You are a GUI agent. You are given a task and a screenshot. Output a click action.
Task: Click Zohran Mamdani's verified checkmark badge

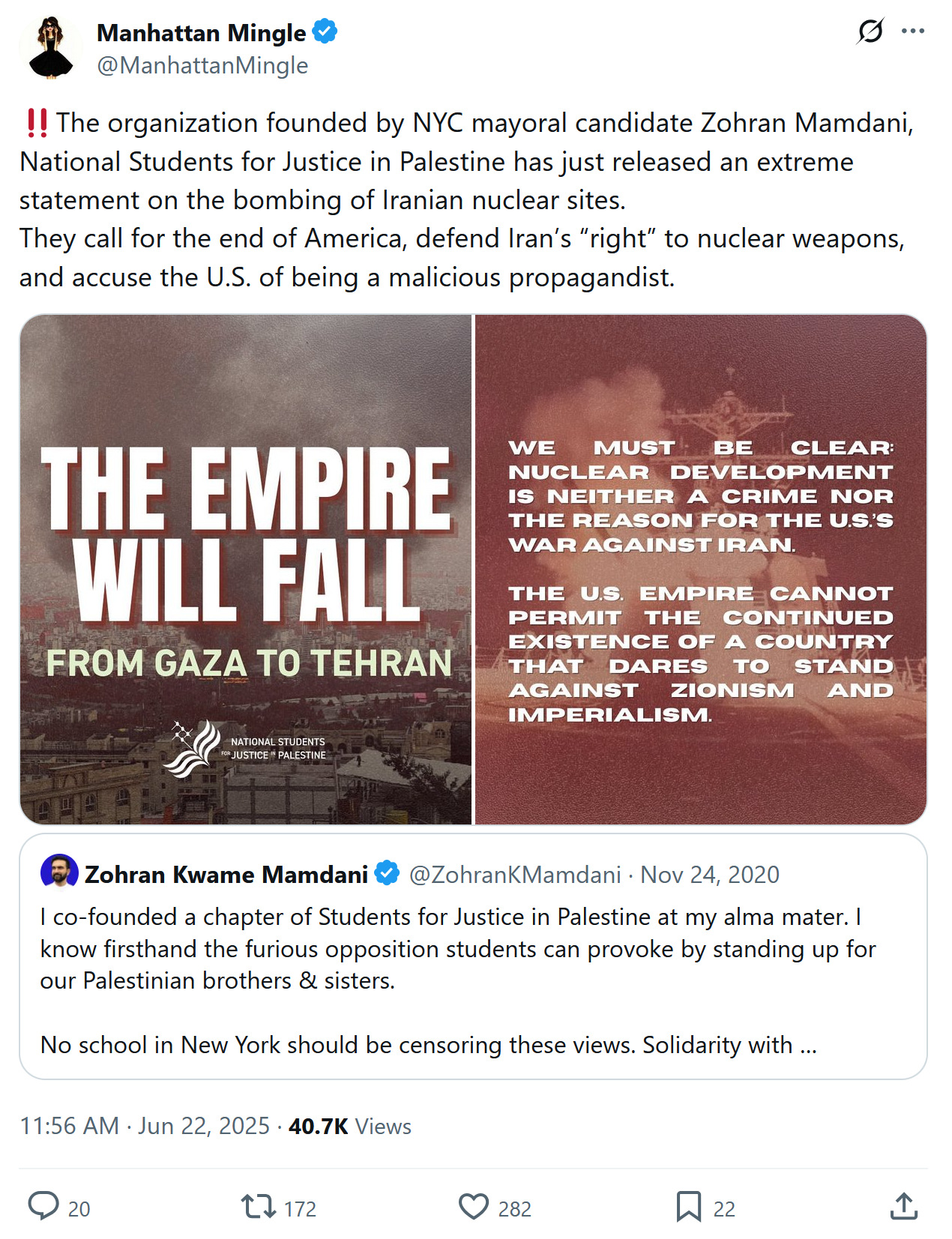click(x=387, y=873)
